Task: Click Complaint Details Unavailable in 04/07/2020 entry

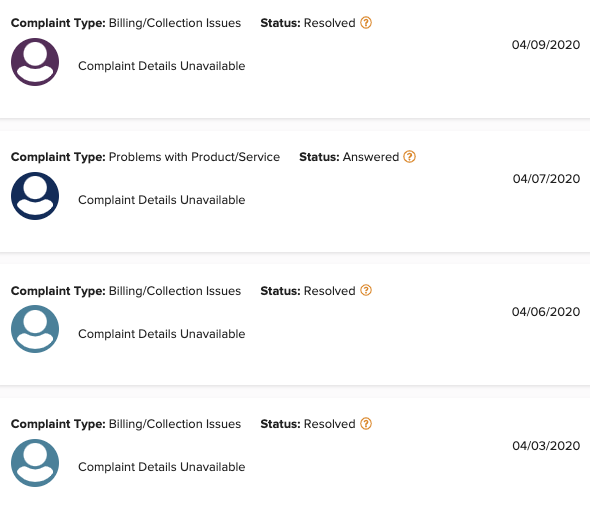Action: 161,200
